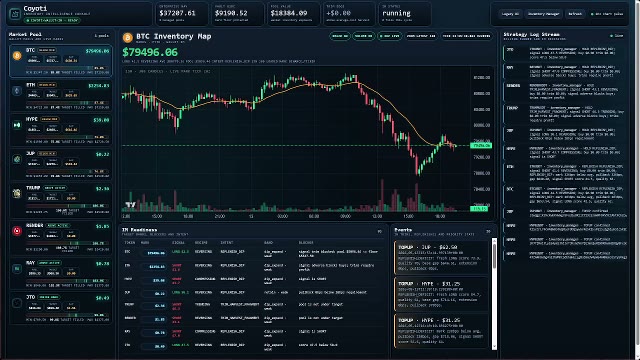Click the TRUMP row in IM Readiness table
The width and height of the screenshot is (640, 360).
253,306
